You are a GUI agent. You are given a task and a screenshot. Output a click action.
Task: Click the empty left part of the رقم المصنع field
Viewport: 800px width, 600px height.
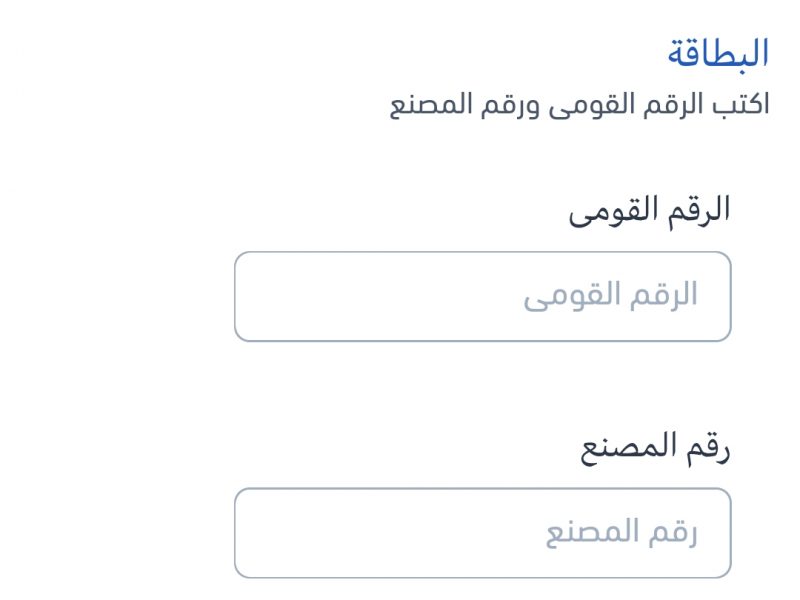pos(367,533)
